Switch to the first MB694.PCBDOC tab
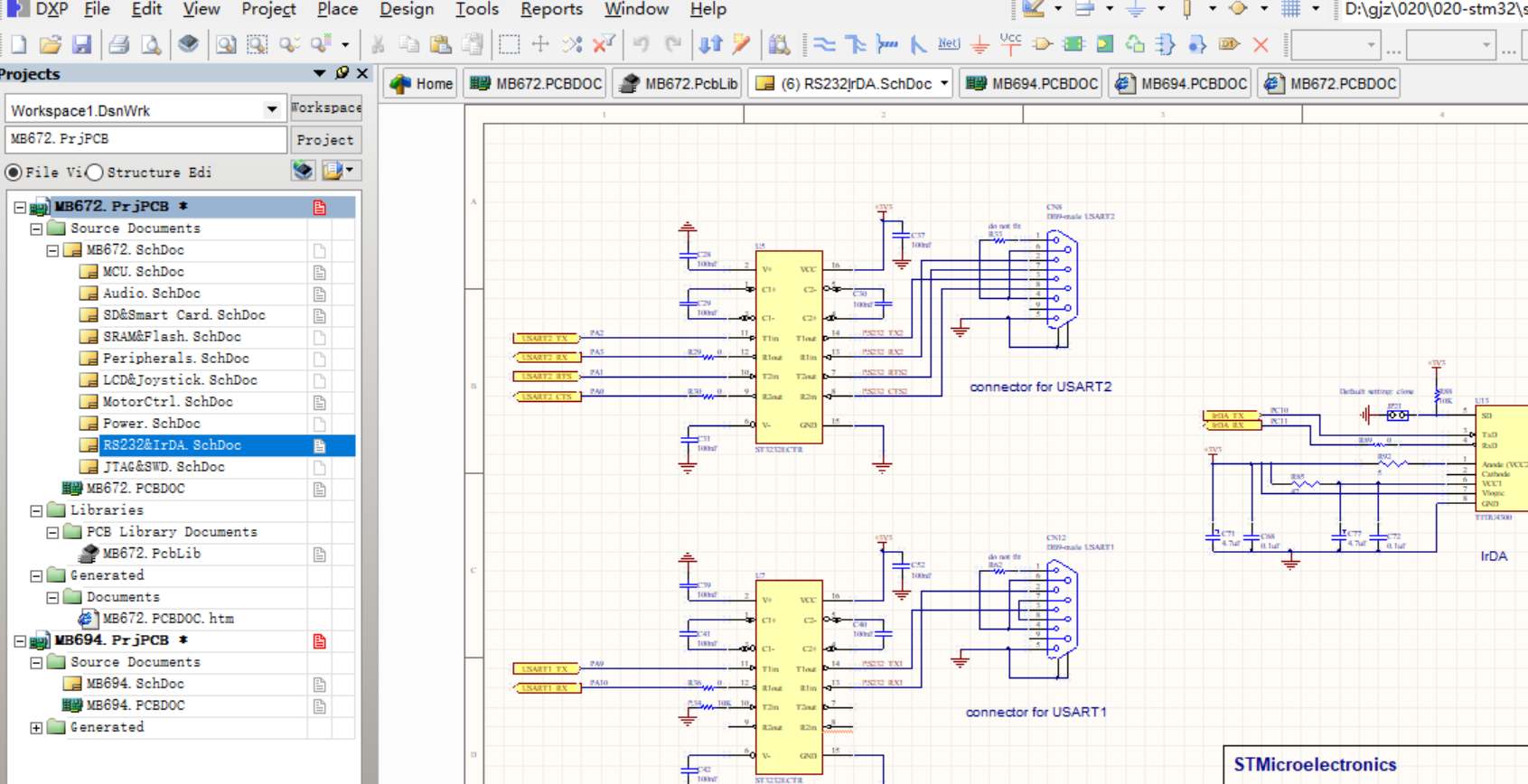The height and width of the screenshot is (784, 1528). [x=1031, y=83]
